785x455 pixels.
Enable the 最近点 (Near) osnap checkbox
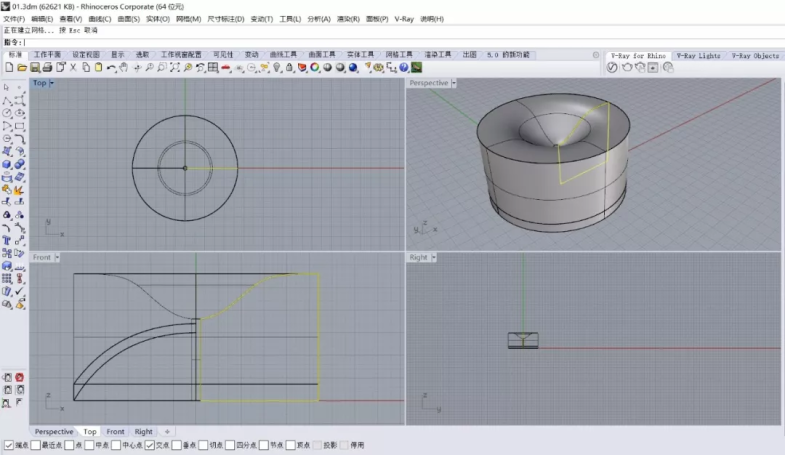click(36, 445)
